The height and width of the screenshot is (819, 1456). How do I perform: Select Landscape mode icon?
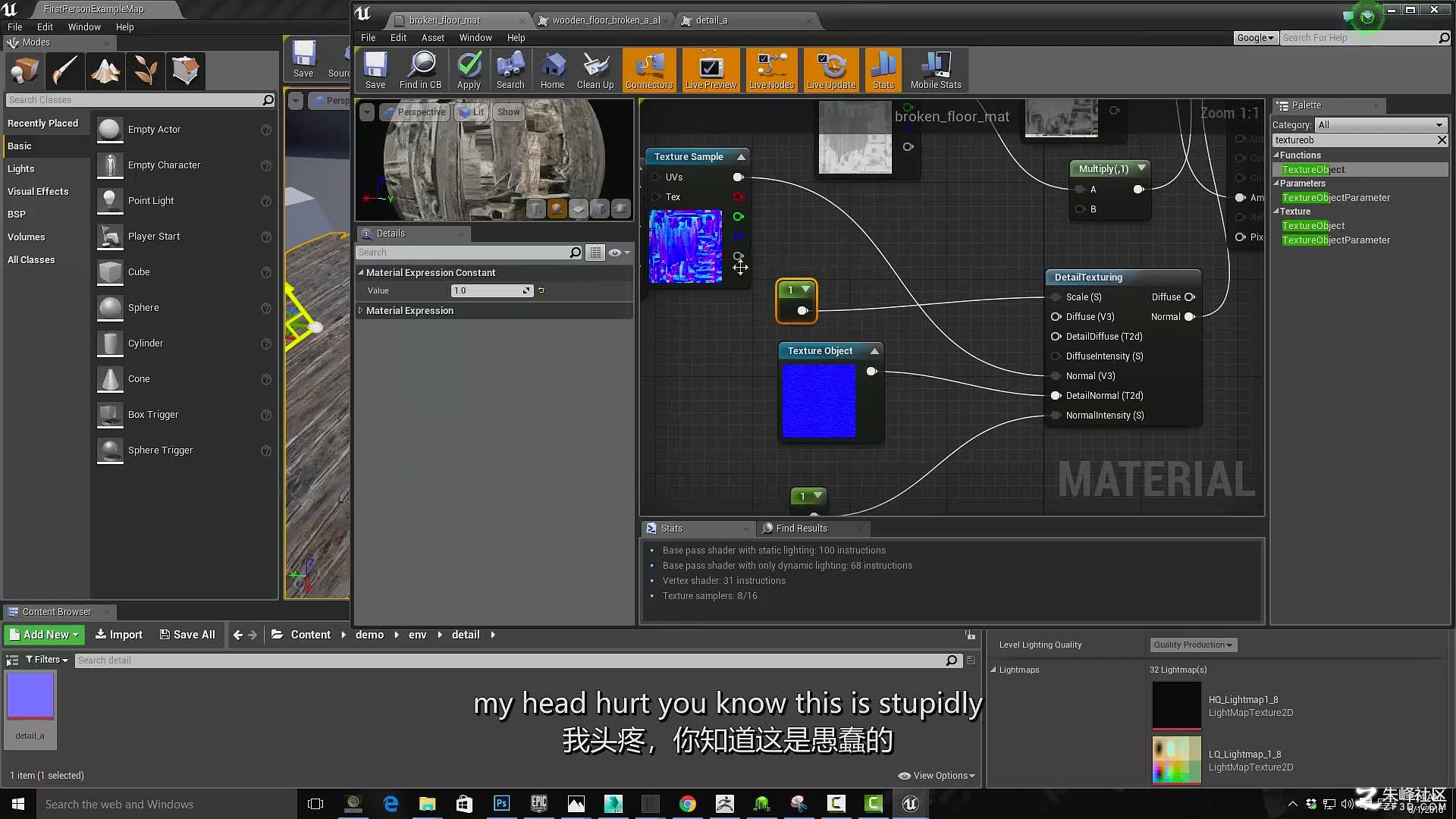tap(105, 71)
